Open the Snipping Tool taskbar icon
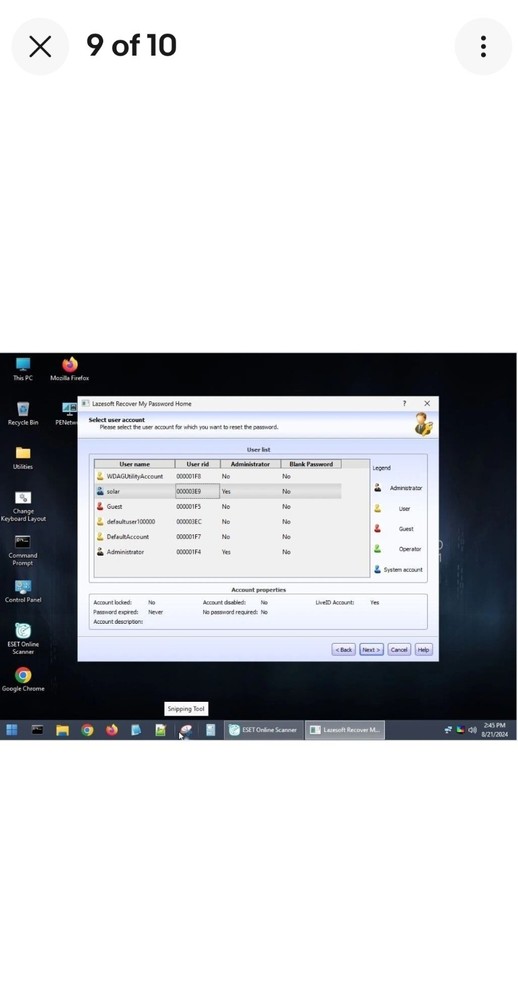The height and width of the screenshot is (1000, 518). (x=186, y=730)
